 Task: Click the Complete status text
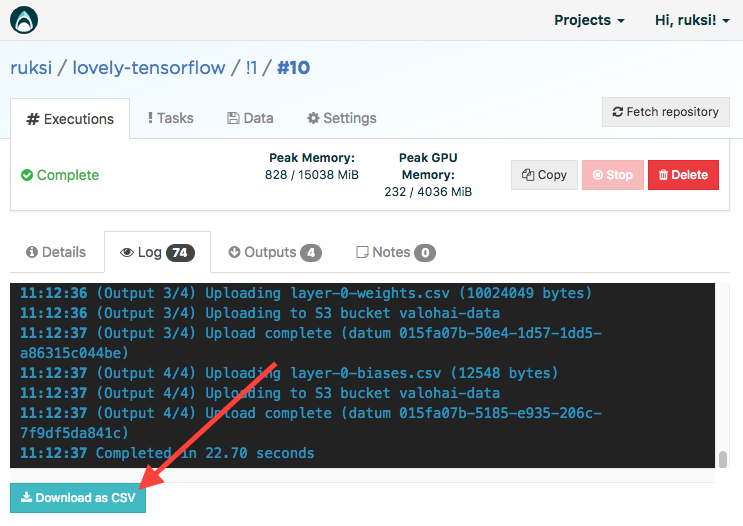coord(68,175)
